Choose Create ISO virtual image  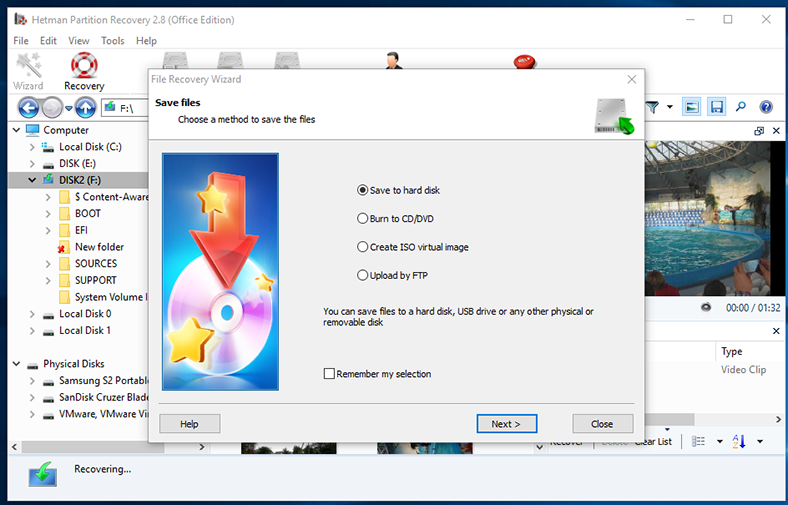click(x=413, y=247)
